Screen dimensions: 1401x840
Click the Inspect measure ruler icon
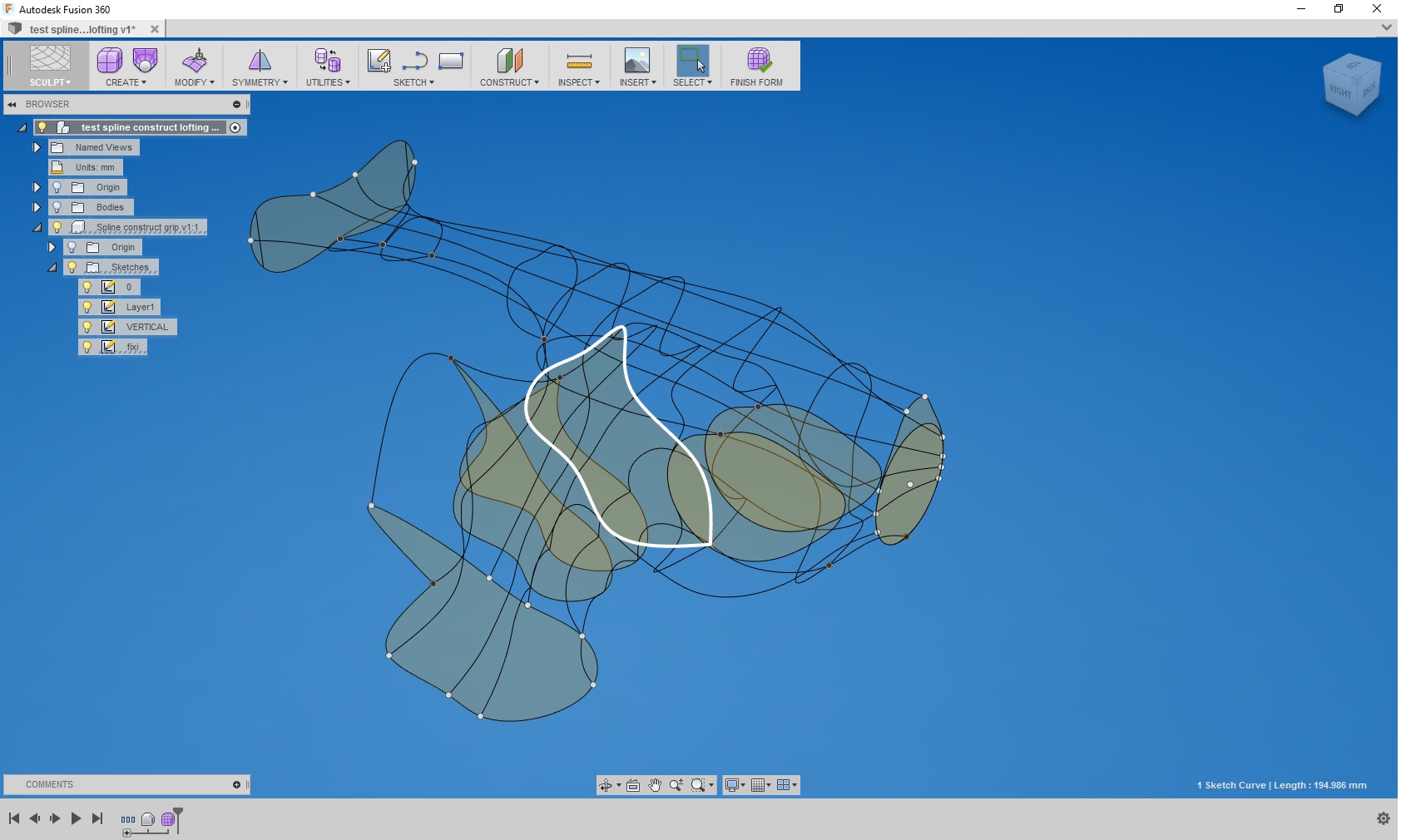tap(579, 61)
